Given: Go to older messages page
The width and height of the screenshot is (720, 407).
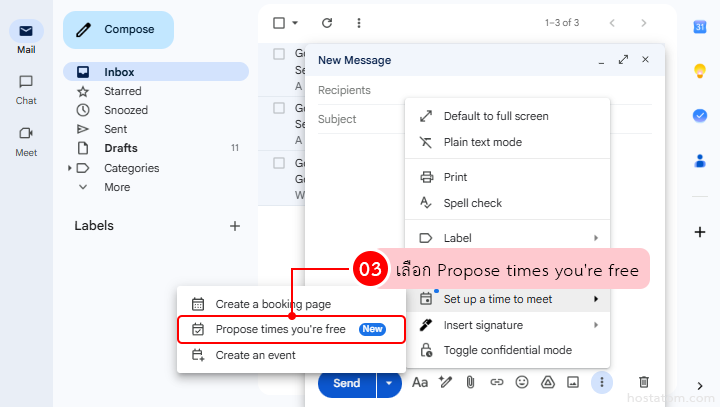Looking at the screenshot, I should point(644,23).
